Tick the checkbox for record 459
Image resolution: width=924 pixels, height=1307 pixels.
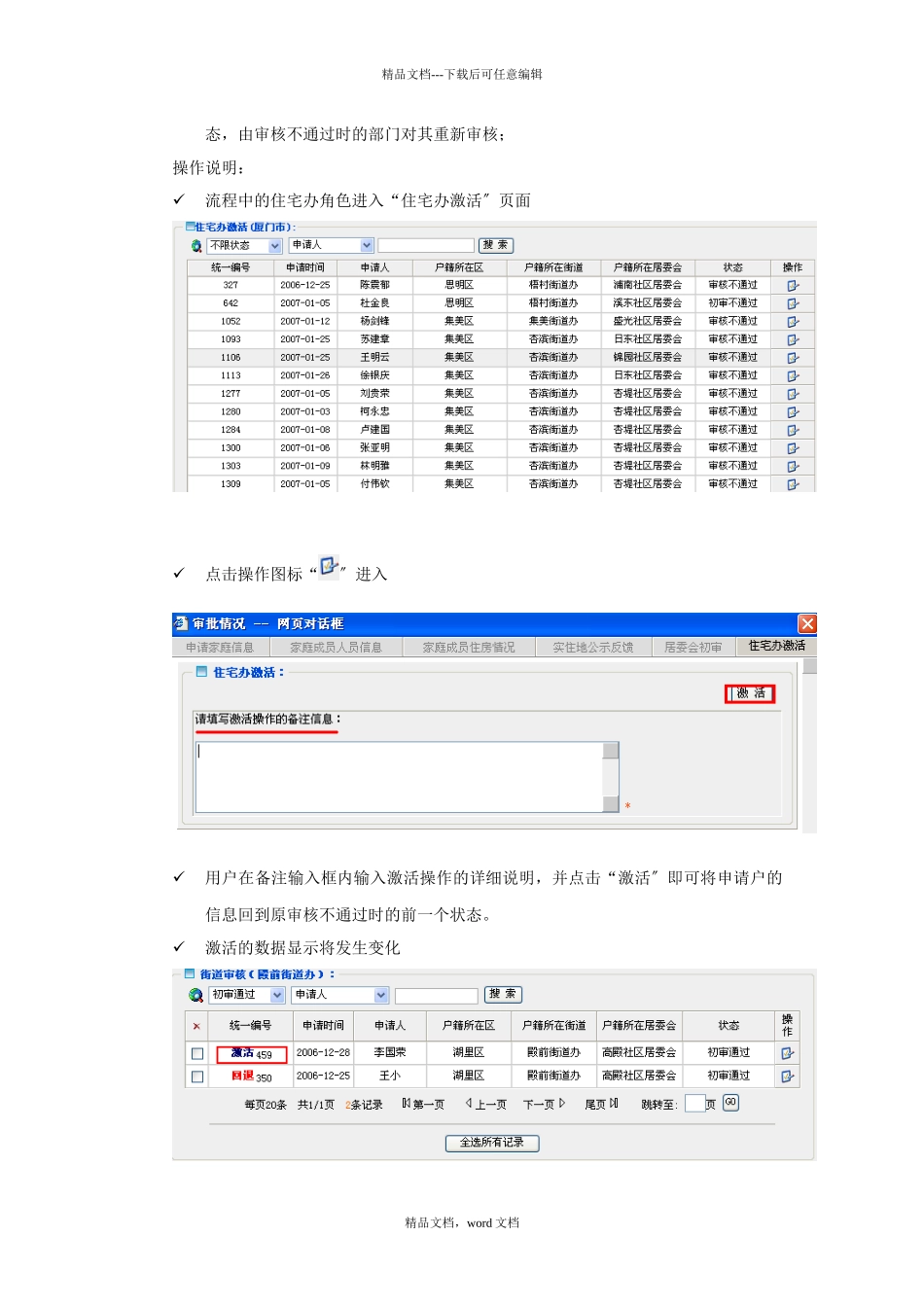(x=197, y=1053)
